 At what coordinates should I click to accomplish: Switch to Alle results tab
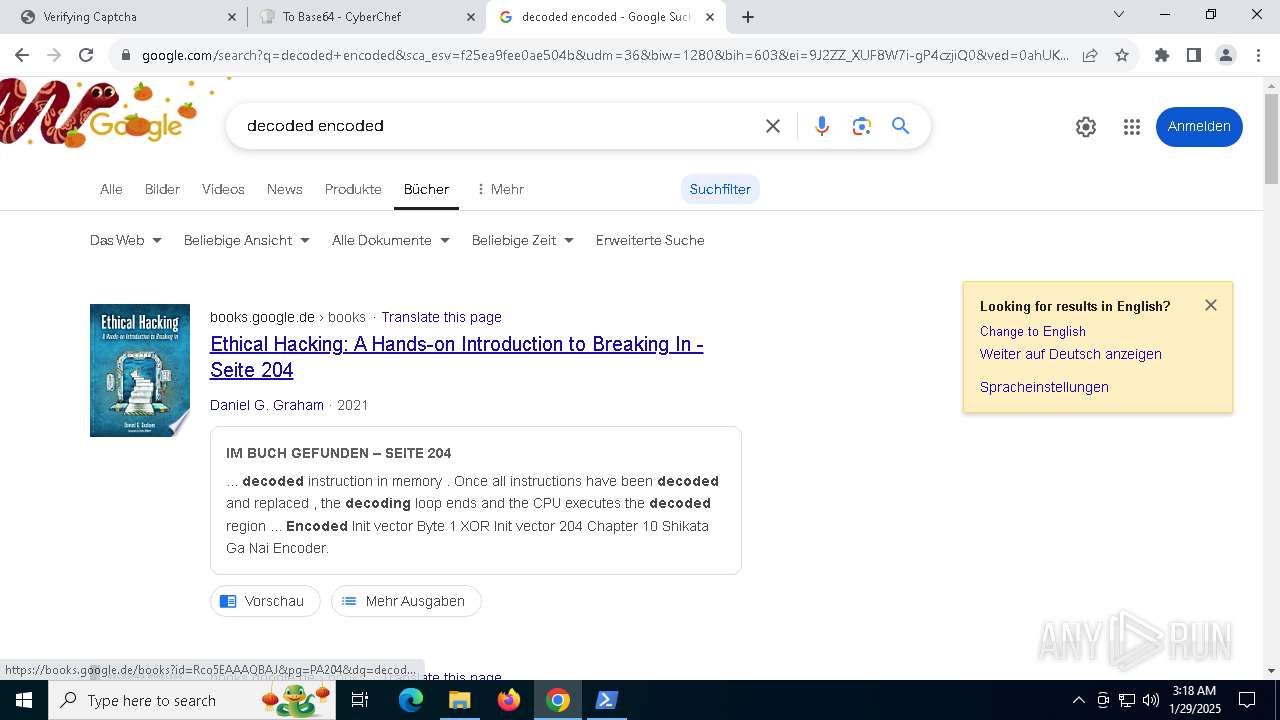111,189
